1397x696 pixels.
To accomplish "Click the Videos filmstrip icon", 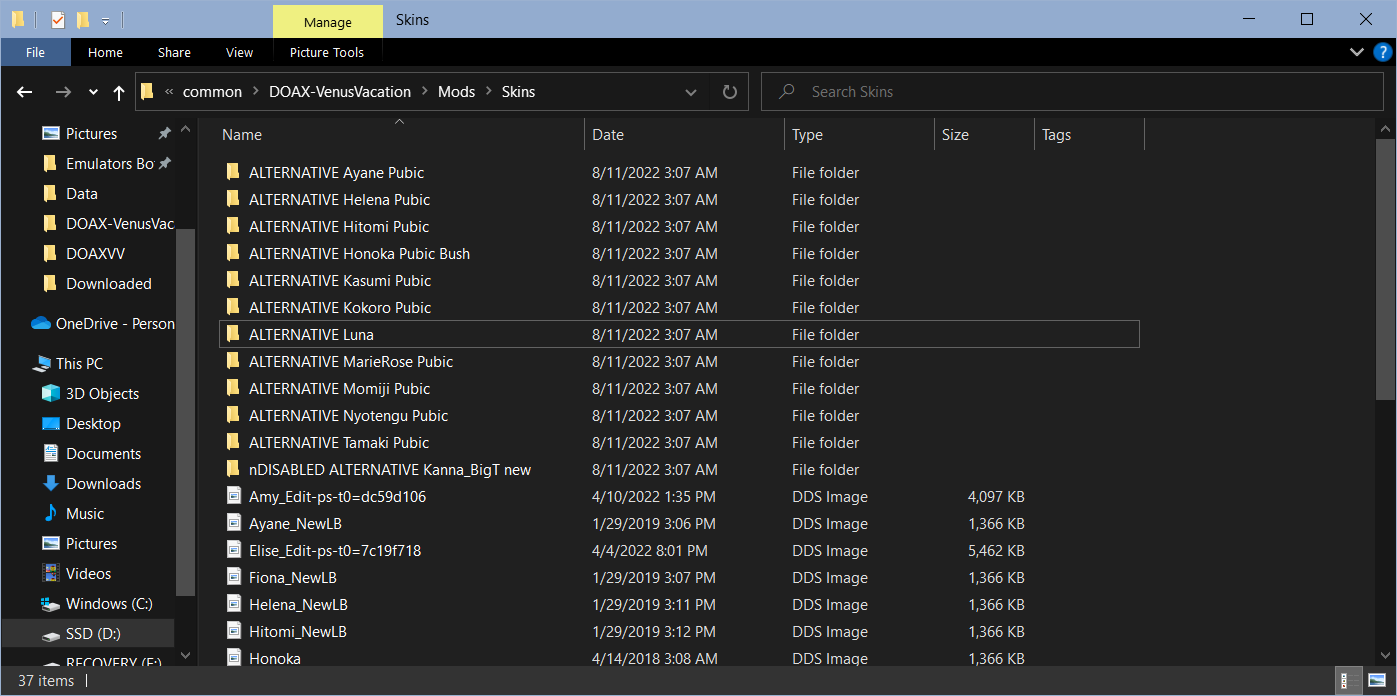I will click(51, 574).
